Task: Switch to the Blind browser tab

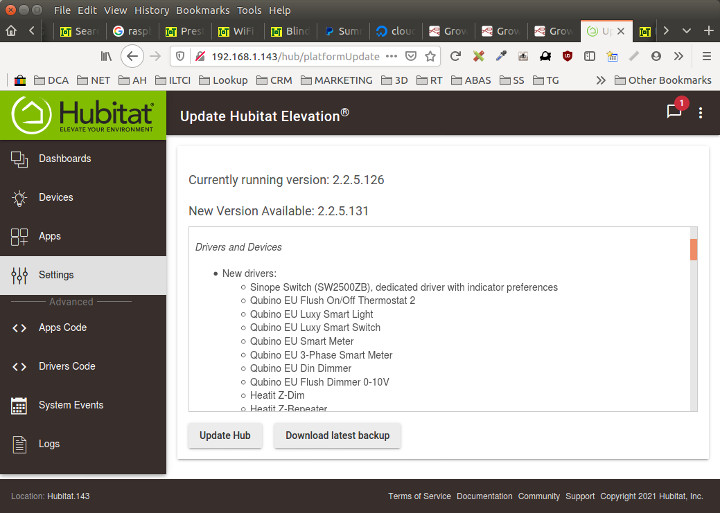Action: click(x=290, y=31)
